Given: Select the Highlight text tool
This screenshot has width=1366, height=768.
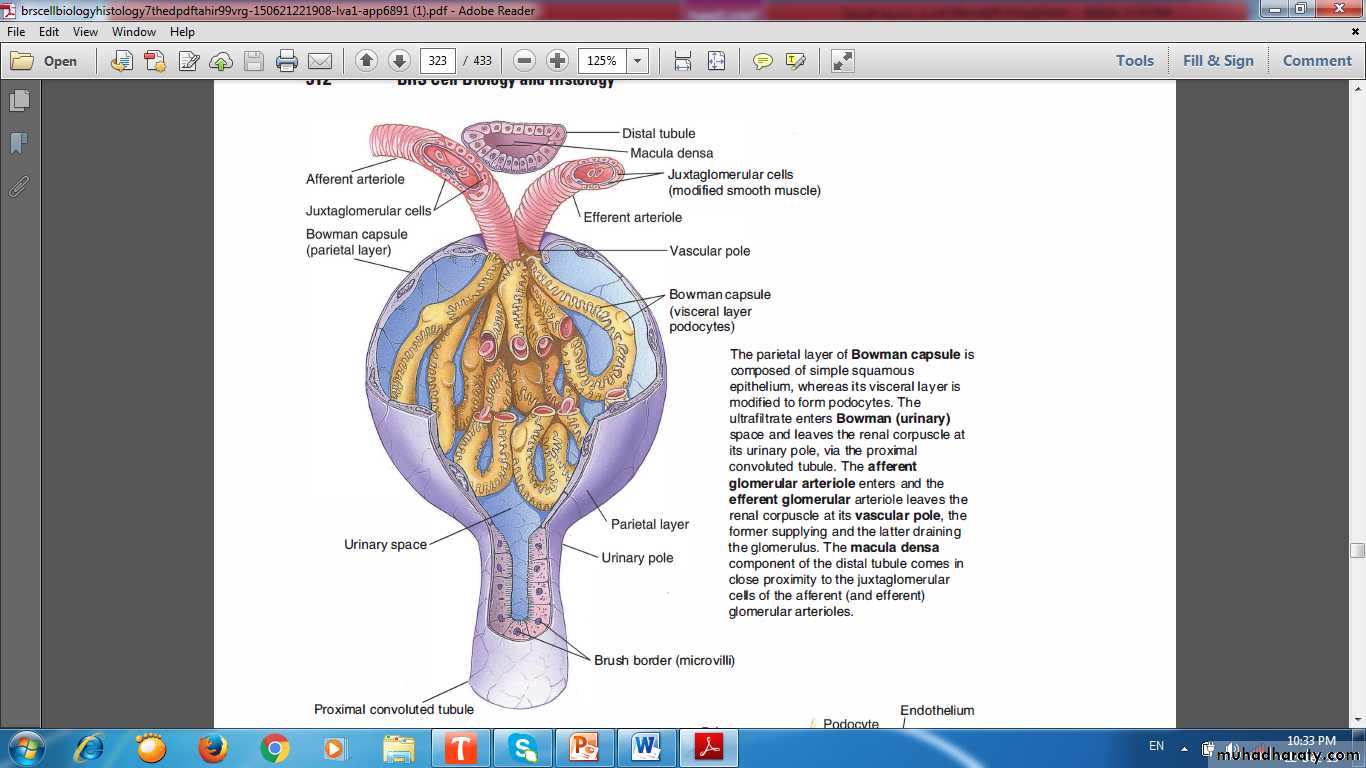Looking at the screenshot, I should [796, 61].
